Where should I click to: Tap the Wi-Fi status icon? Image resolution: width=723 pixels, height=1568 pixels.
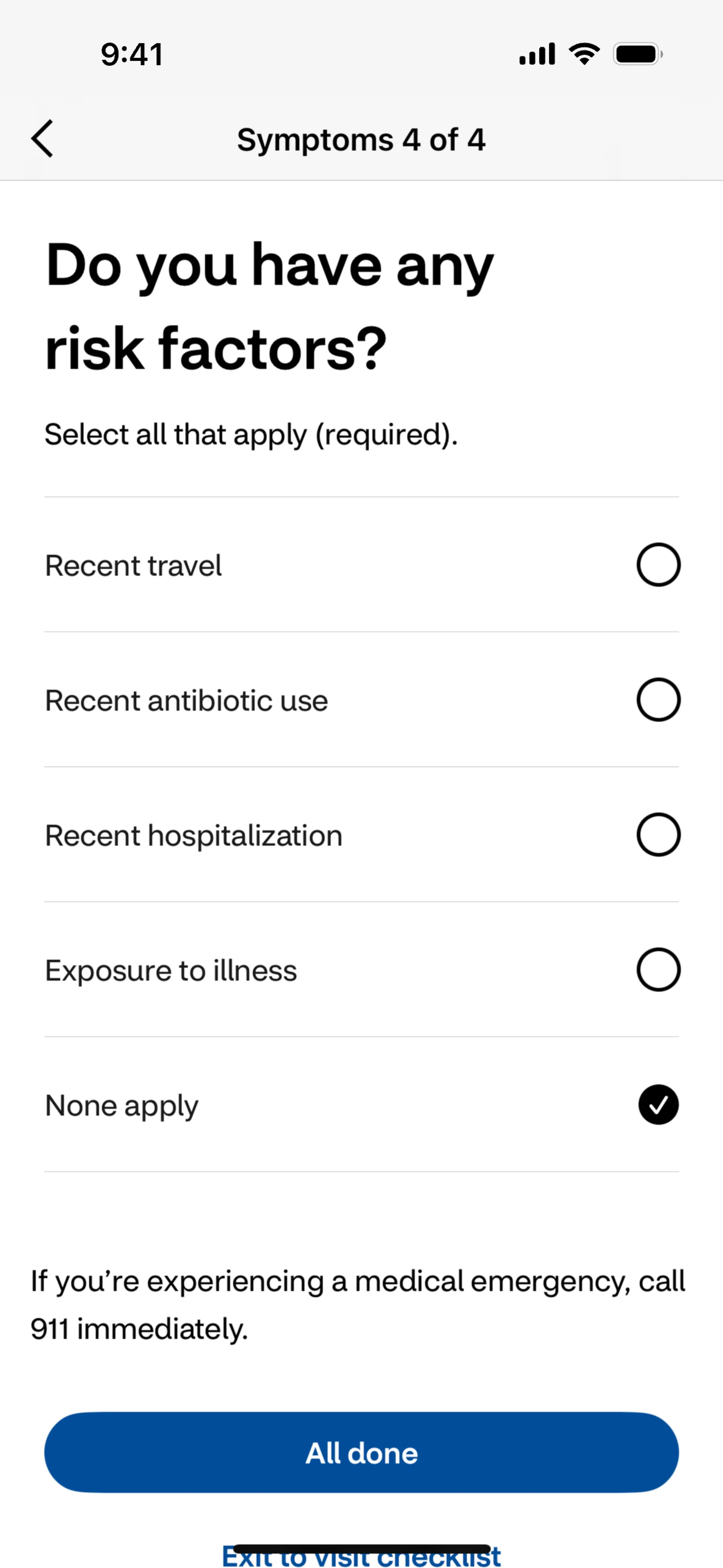584,53
